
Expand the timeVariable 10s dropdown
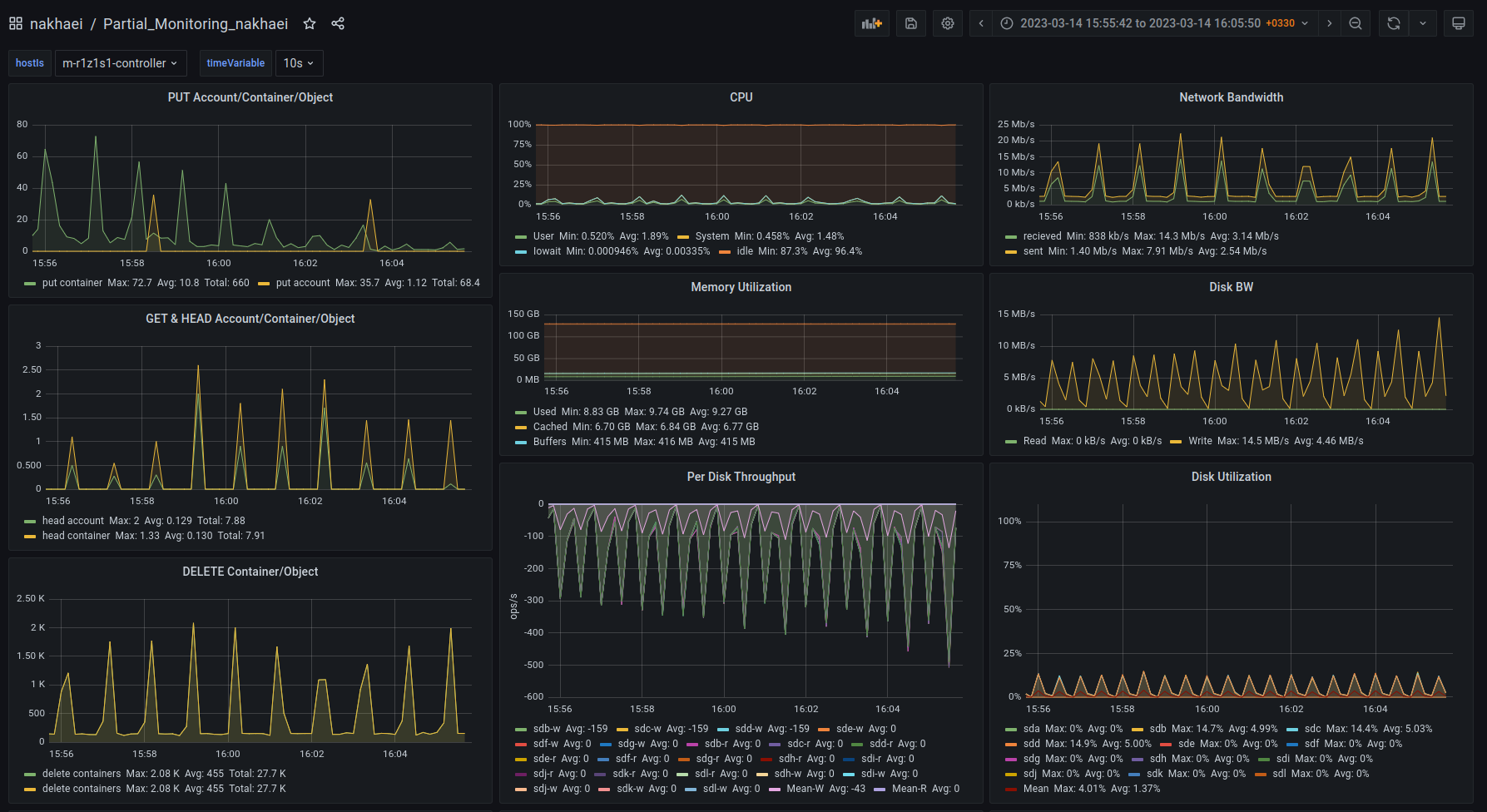click(299, 63)
